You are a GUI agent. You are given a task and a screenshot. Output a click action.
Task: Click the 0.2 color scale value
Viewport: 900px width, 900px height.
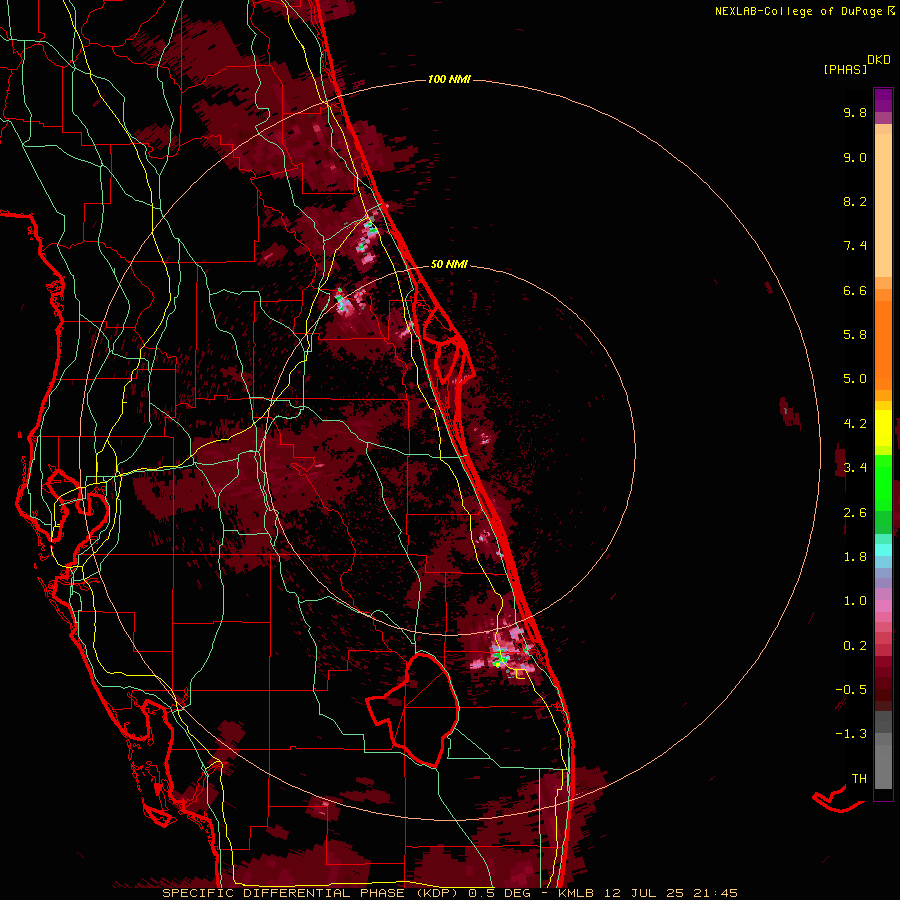pyautogui.click(x=855, y=646)
